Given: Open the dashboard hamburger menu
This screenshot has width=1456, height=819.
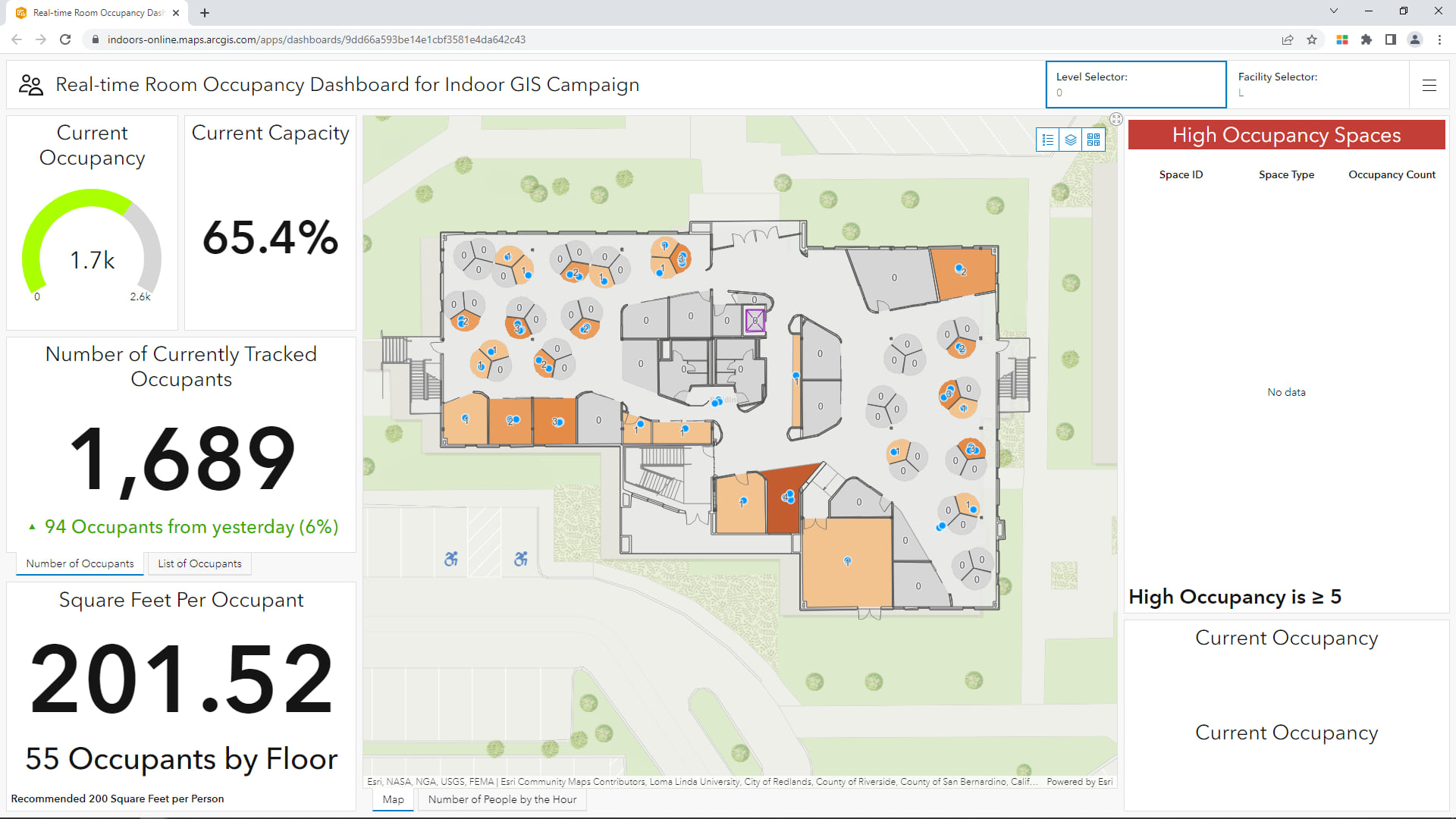Looking at the screenshot, I should pos(1429,86).
